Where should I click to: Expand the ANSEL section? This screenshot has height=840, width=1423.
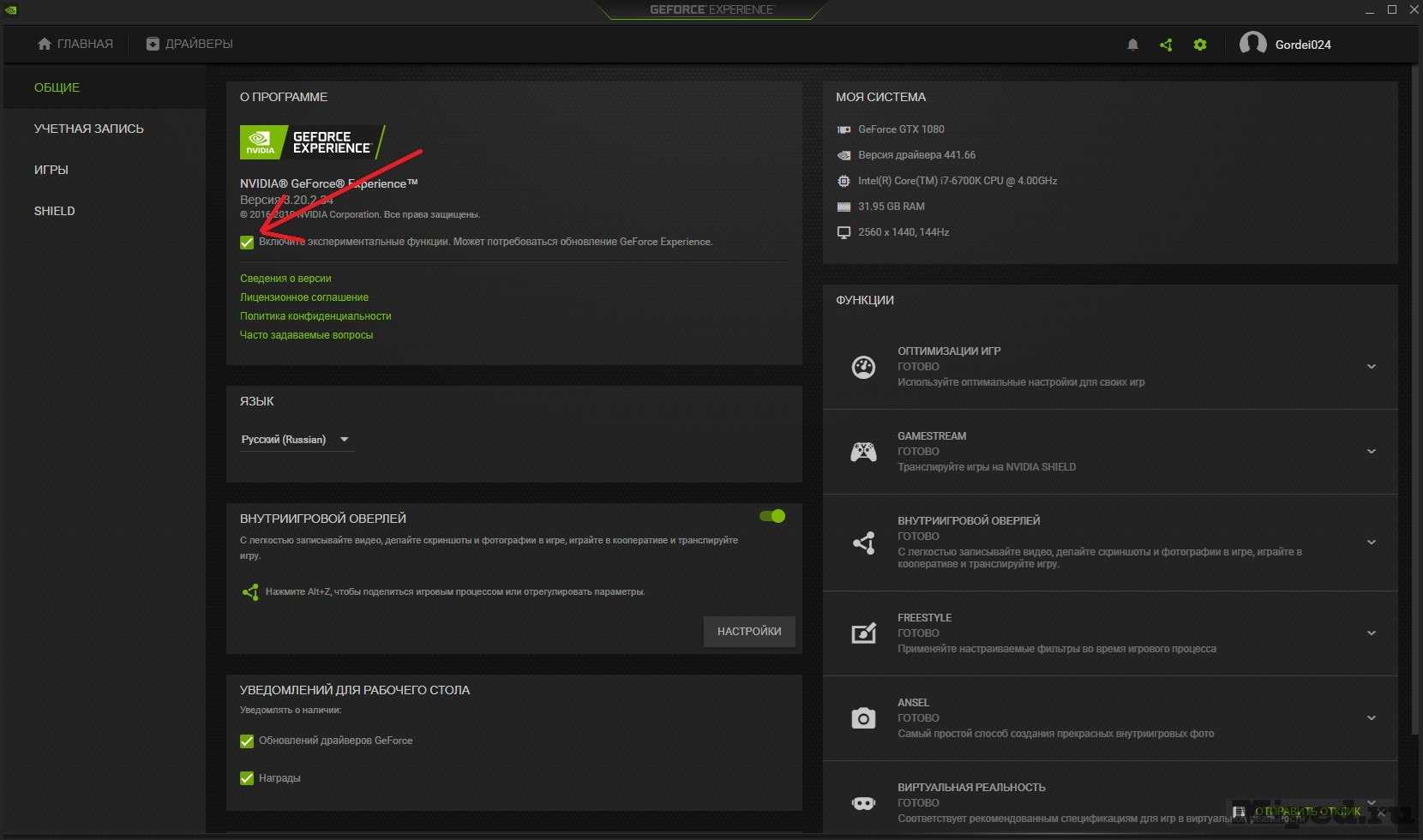click(1371, 718)
